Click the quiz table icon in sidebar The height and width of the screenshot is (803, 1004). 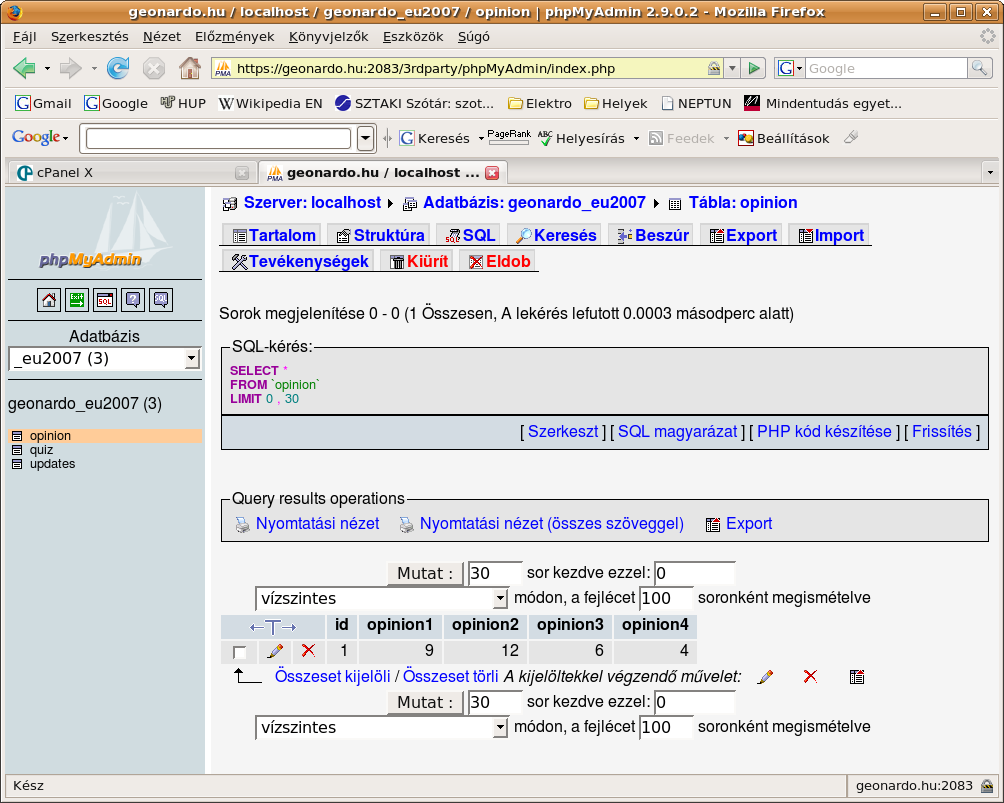click(x=17, y=450)
